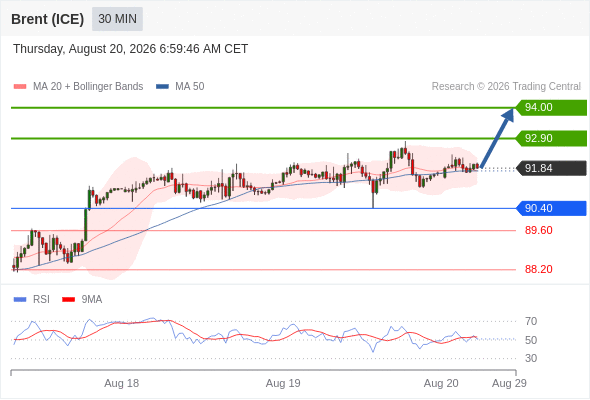590x400 pixels.
Task: Click the blue RSI legend swatch
Action: click(20, 300)
